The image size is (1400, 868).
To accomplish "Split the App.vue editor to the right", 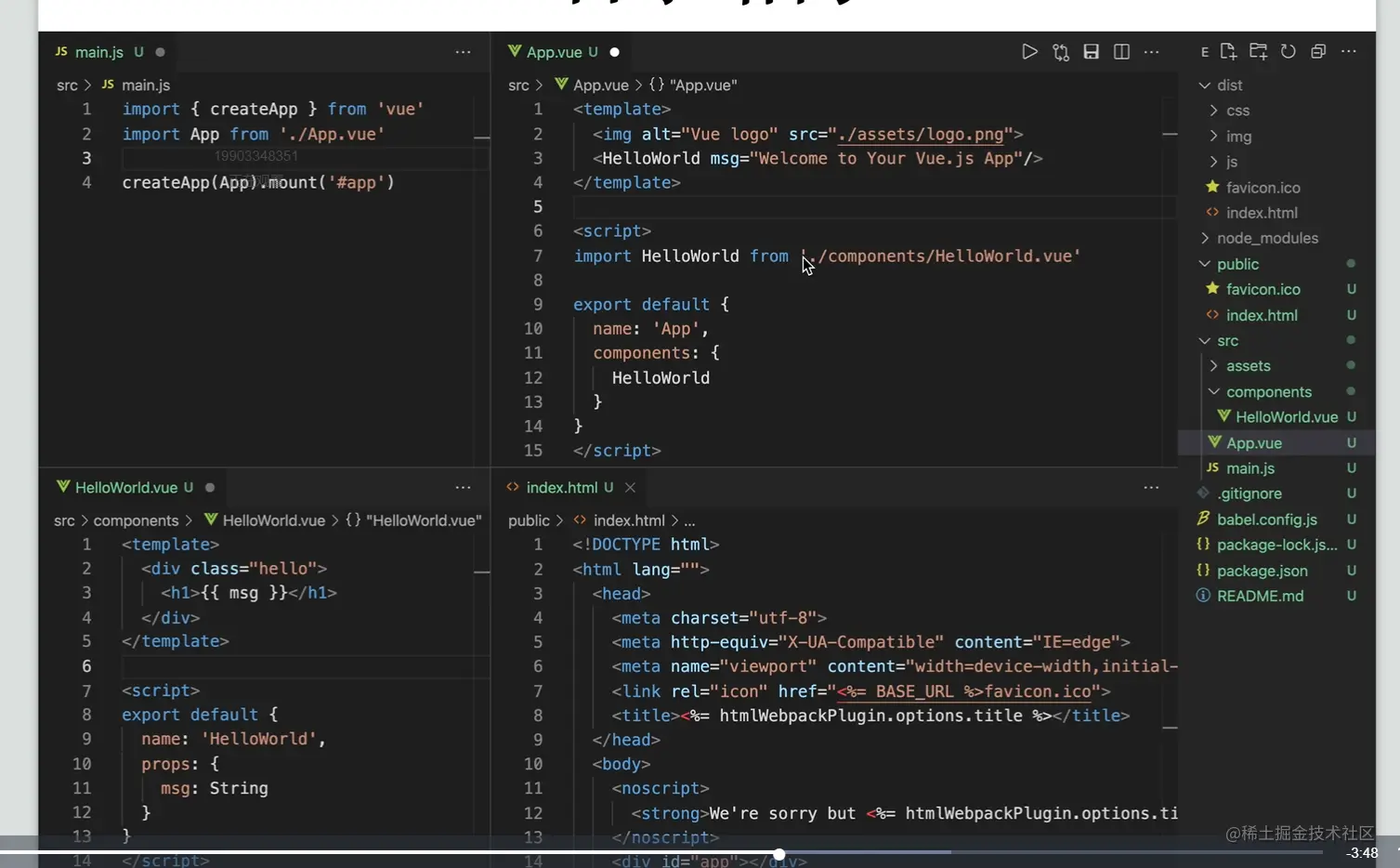I will [x=1121, y=52].
